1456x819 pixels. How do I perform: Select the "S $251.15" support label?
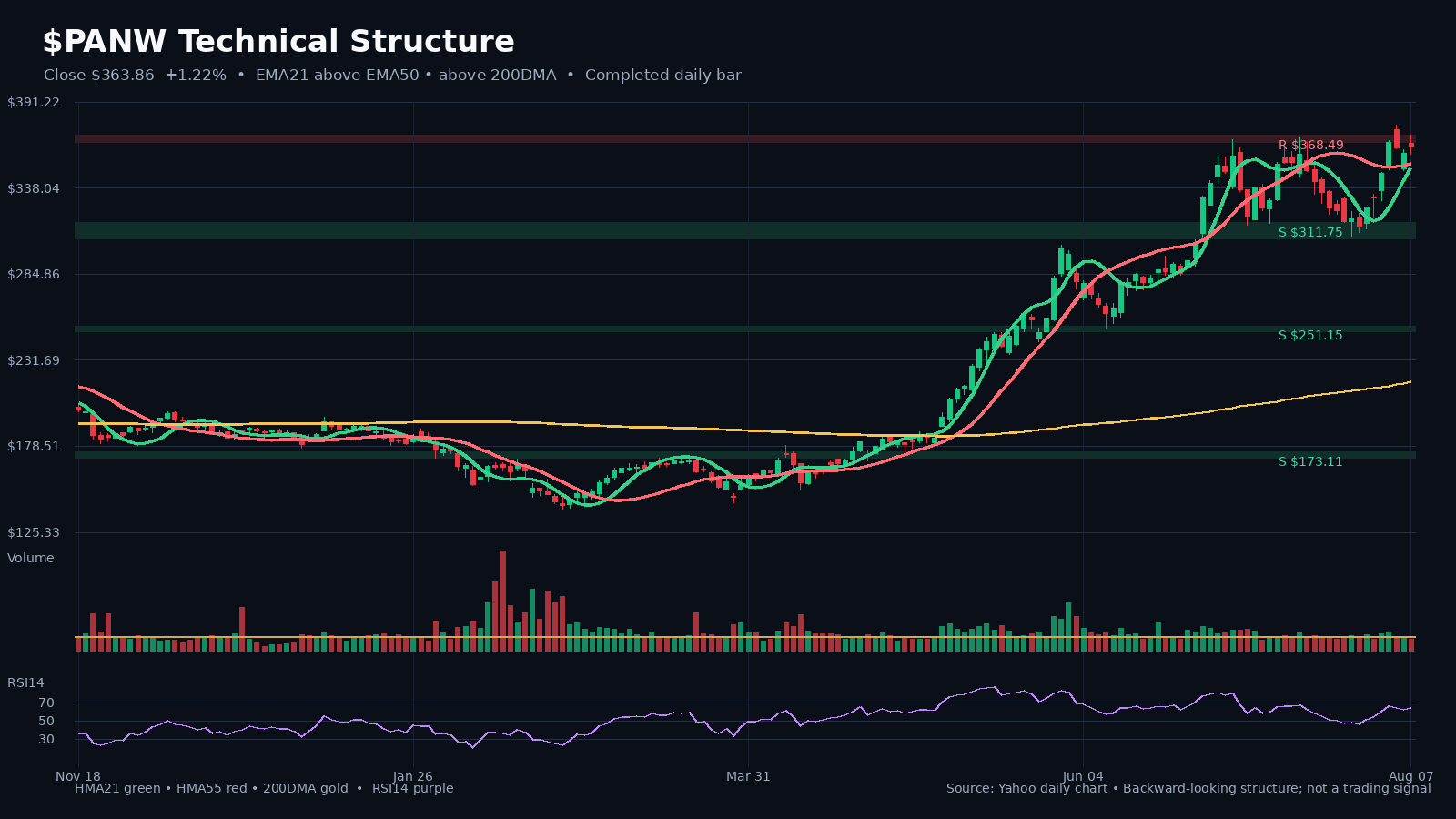coord(1310,335)
